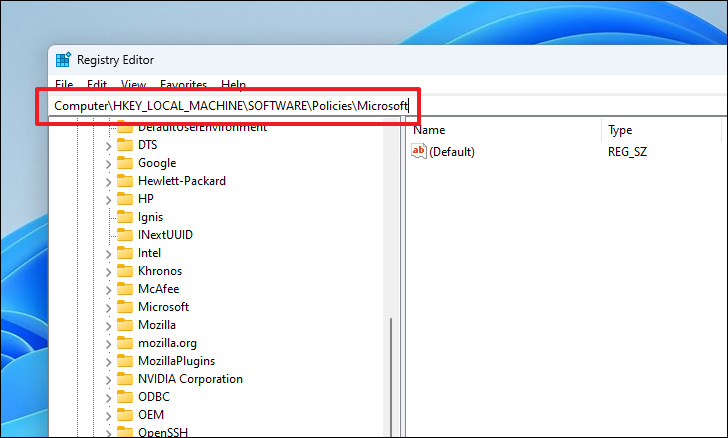Click the Google folder icon
The image size is (728, 438).
pyautogui.click(x=124, y=163)
